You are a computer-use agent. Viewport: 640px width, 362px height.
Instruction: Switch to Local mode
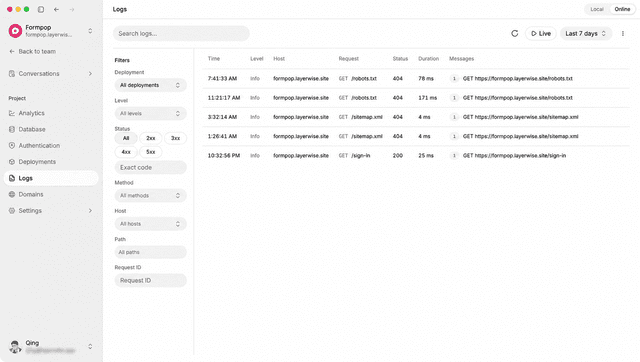coord(597,9)
